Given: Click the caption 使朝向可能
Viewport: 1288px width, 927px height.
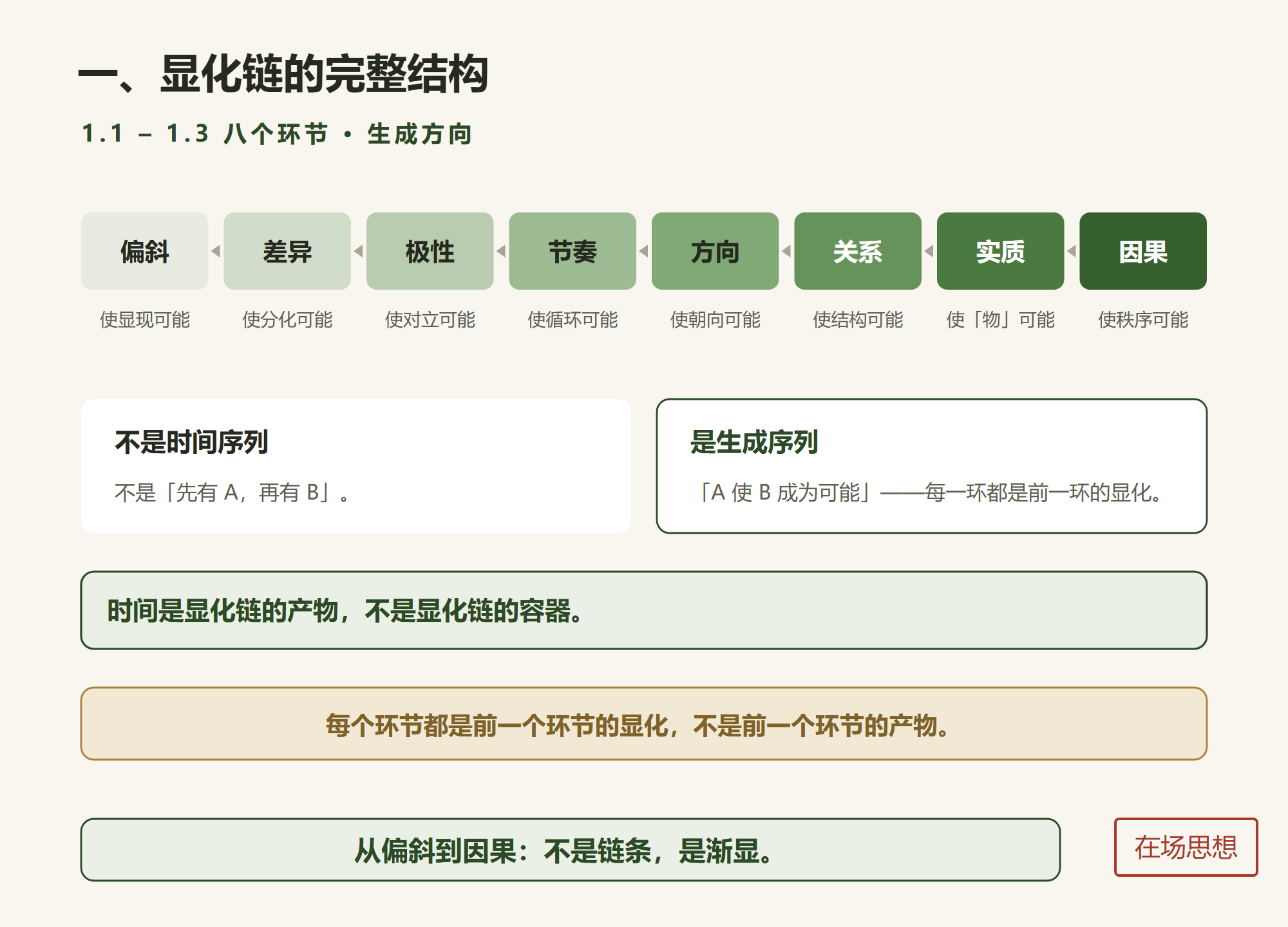Looking at the screenshot, I should 715,319.
